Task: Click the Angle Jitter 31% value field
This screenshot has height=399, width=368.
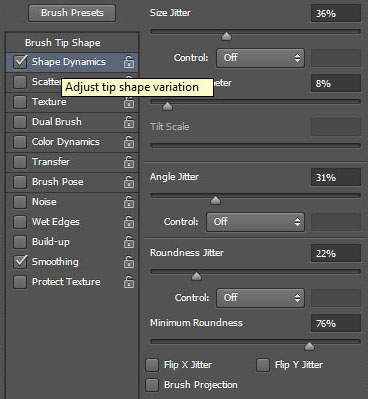Action: [x=336, y=177]
